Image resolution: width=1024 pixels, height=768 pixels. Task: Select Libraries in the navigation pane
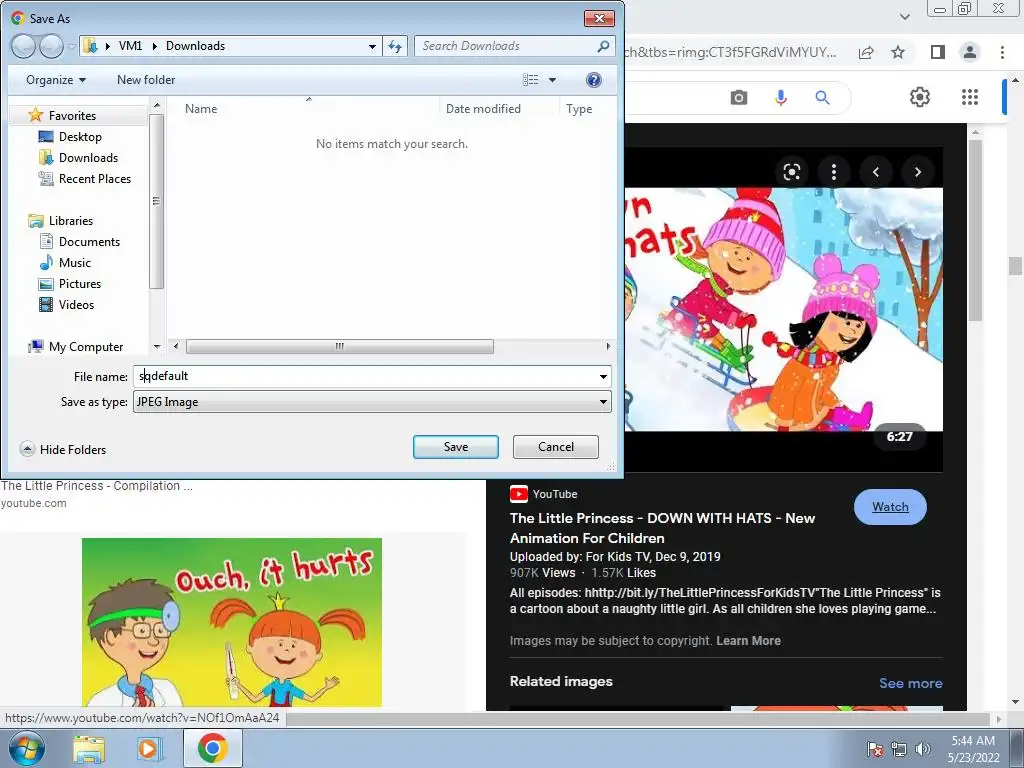(x=71, y=221)
